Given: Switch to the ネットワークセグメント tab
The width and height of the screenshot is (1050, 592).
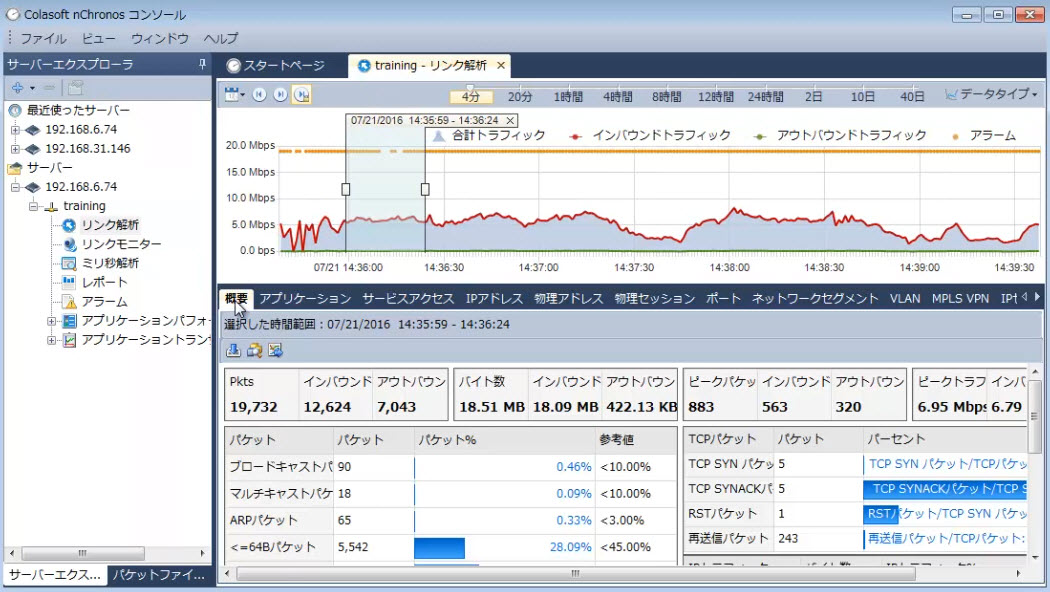Looking at the screenshot, I should 815,299.
